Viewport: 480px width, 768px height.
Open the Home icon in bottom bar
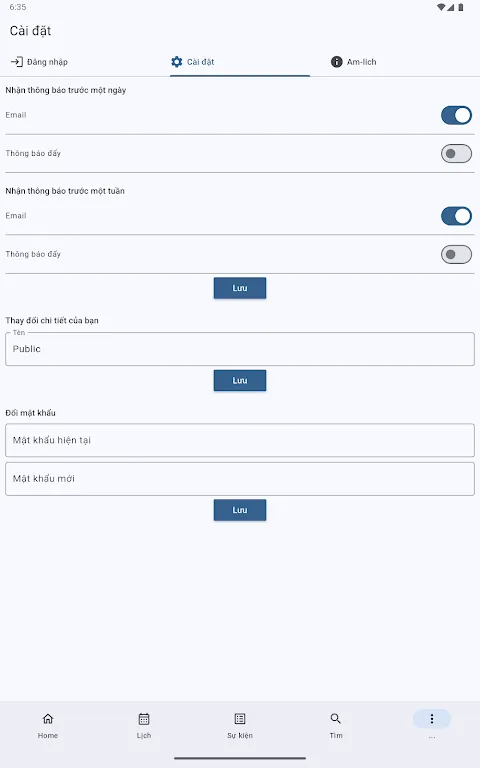(48, 719)
